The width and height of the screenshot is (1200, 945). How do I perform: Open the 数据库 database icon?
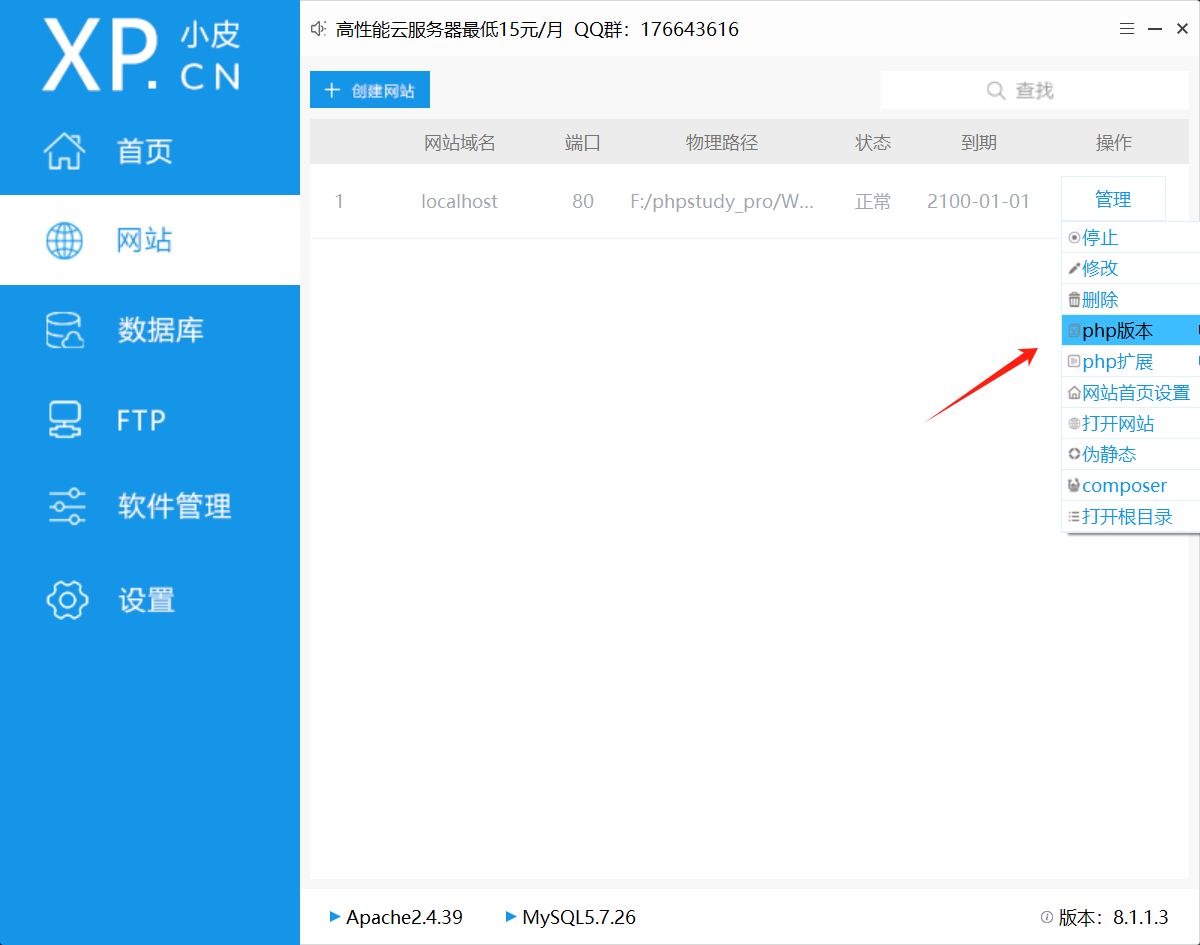pyautogui.click(x=65, y=330)
